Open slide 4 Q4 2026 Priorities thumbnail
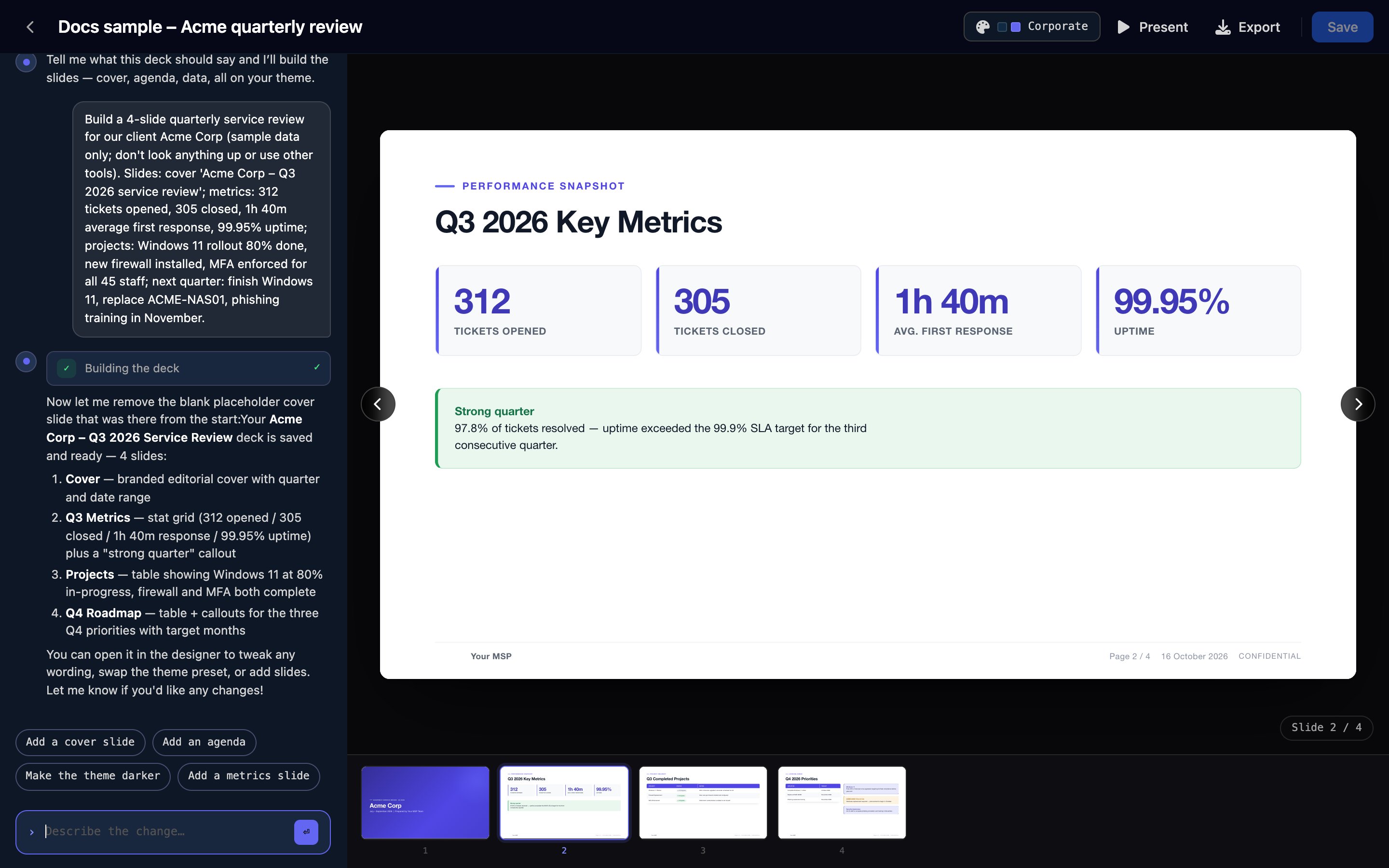This screenshot has width=1389, height=868. pos(842,802)
